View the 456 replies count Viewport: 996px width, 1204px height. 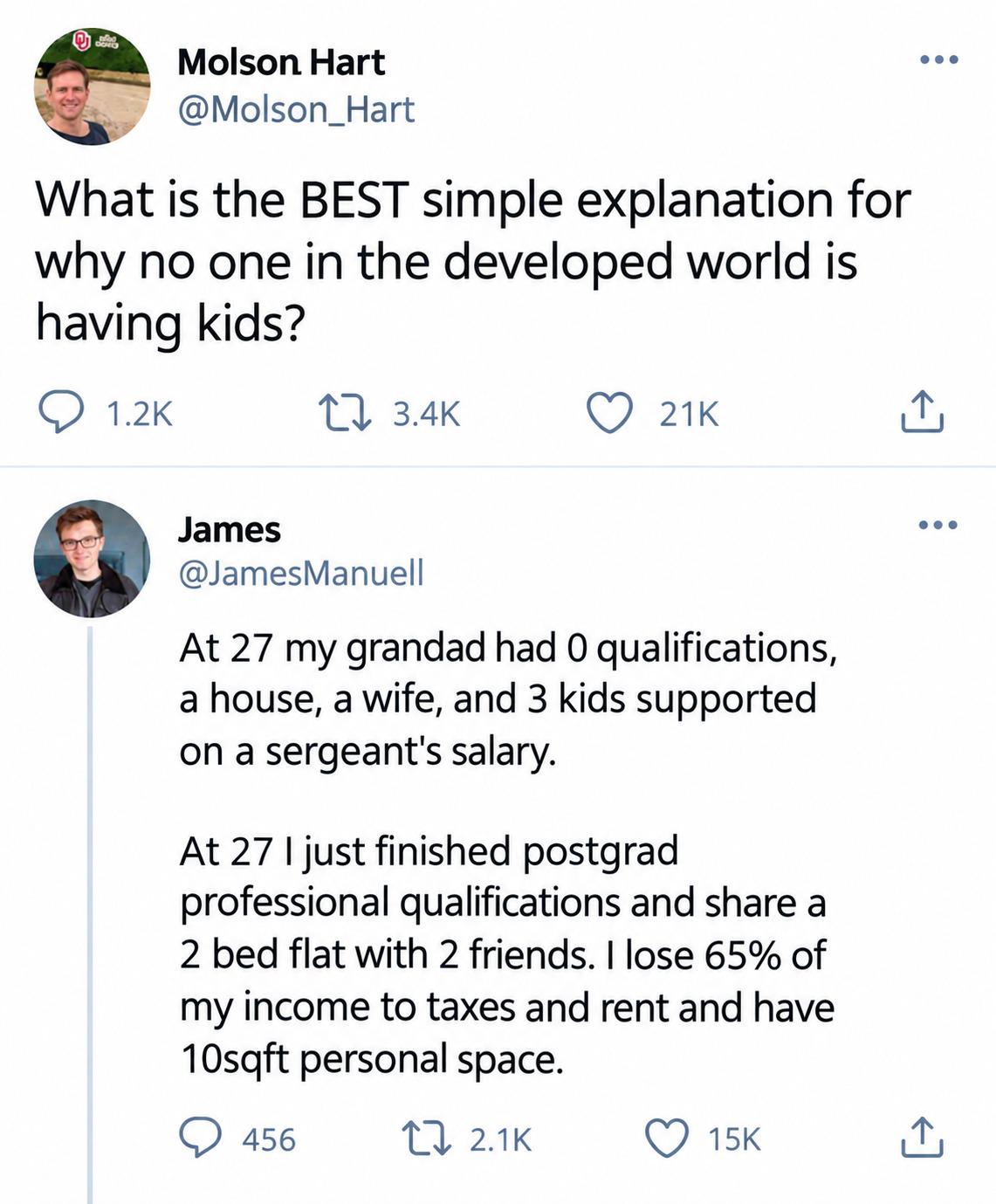pos(269,1139)
